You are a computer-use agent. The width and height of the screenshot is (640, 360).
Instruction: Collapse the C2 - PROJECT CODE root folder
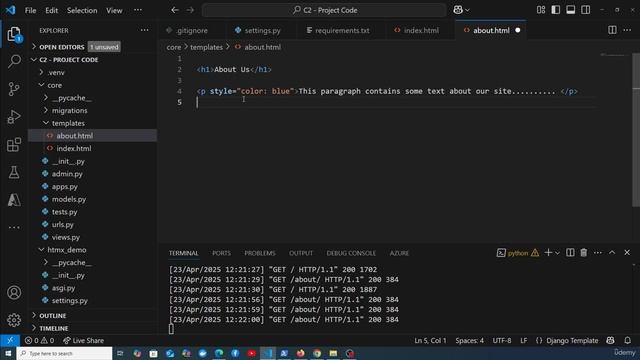[x=34, y=60]
